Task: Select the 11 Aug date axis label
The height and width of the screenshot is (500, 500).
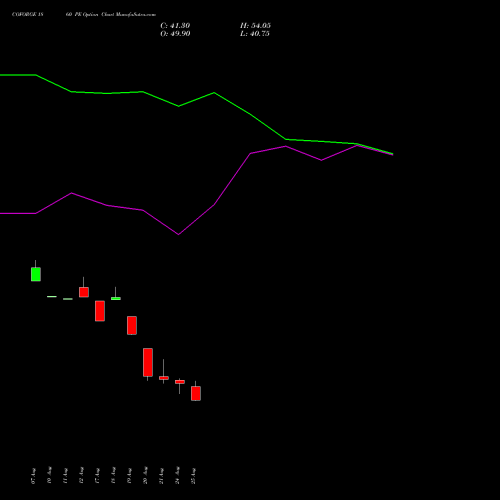Action: coord(65,476)
